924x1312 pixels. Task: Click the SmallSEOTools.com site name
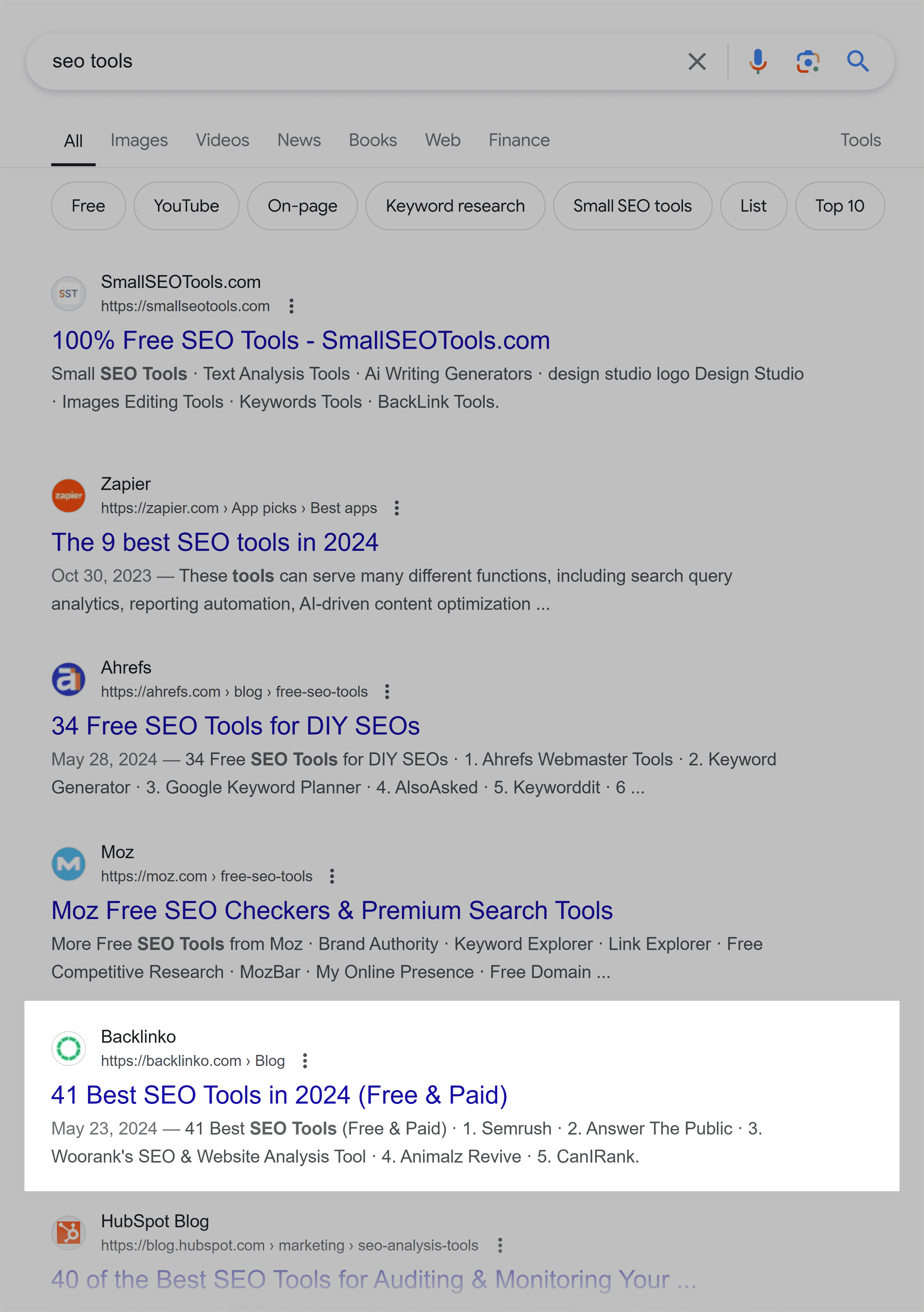coord(181,282)
